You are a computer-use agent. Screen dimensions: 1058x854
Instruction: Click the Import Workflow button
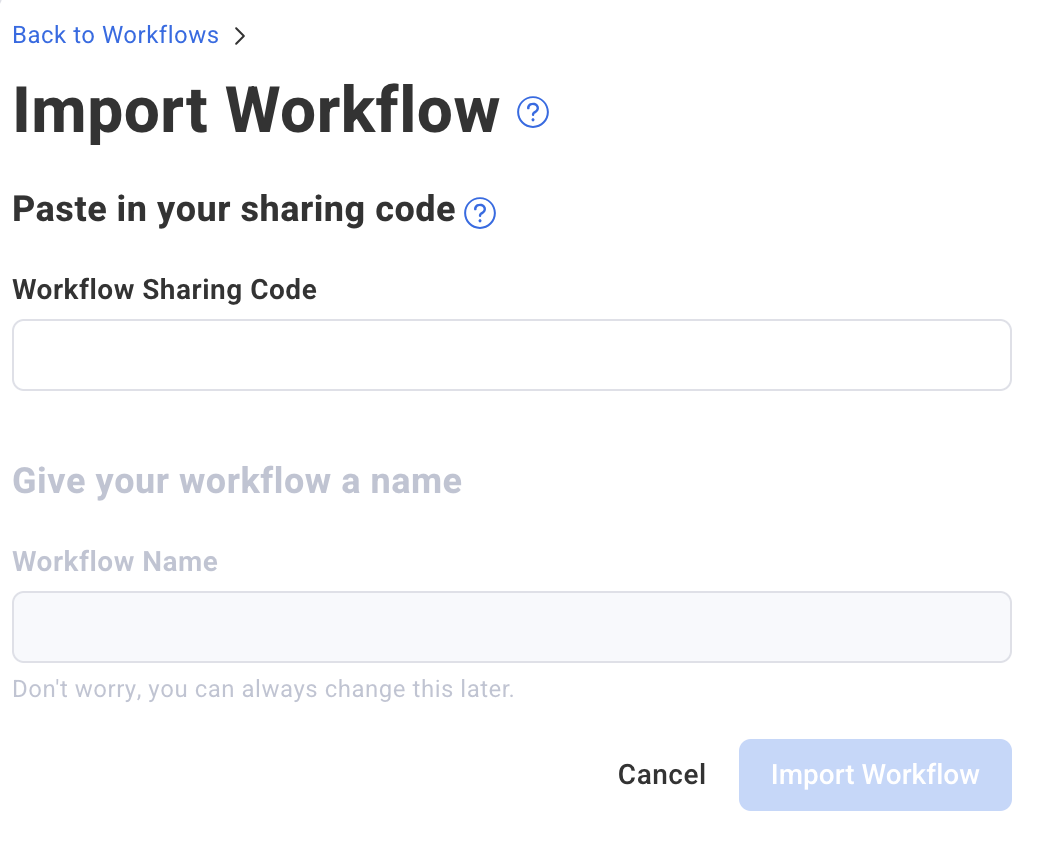[874, 774]
